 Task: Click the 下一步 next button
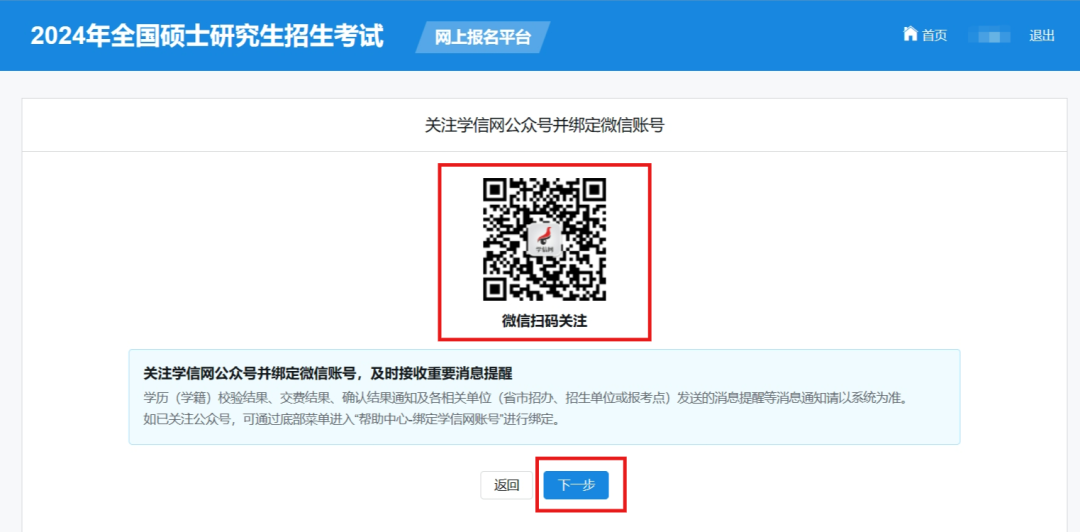(576, 485)
